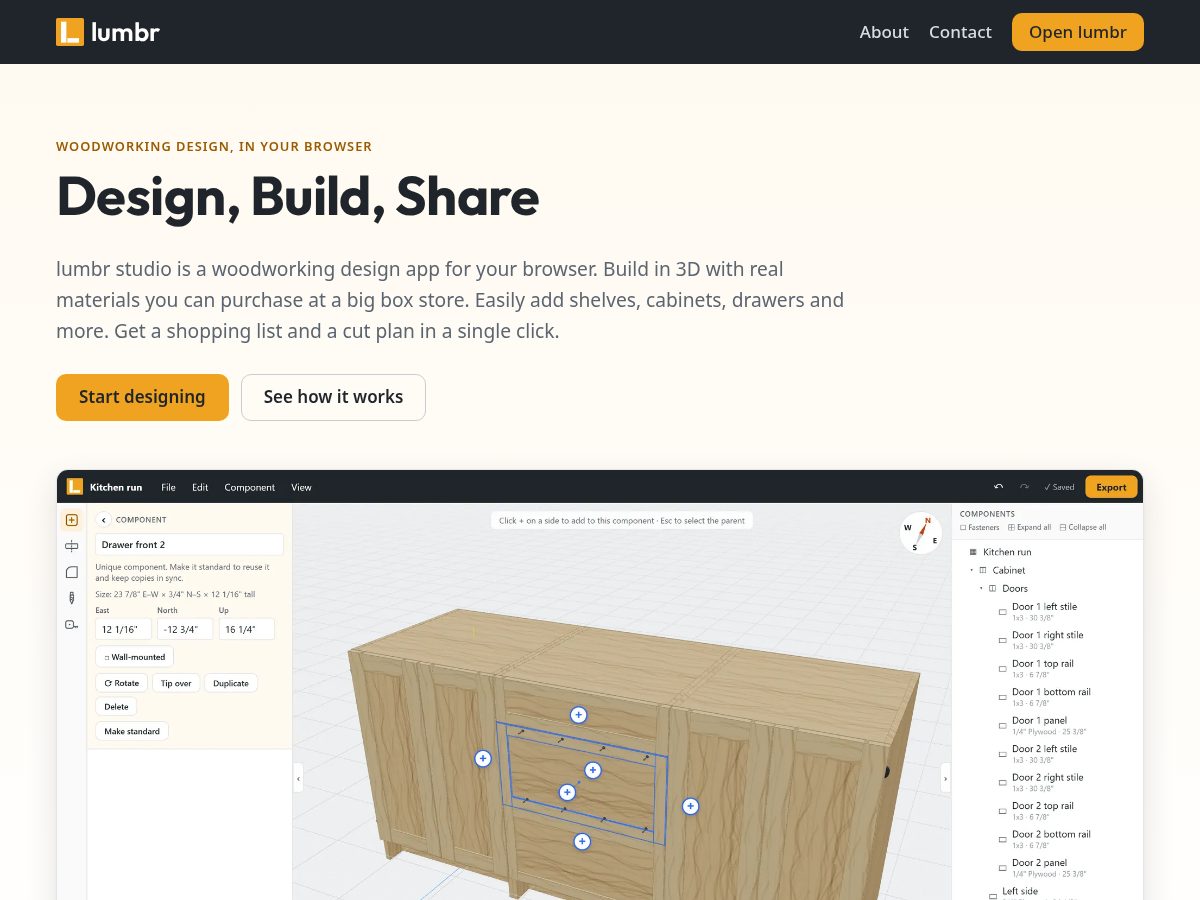Click the North position field
The height and width of the screenshot is (900, 1200).
[185, 629]
